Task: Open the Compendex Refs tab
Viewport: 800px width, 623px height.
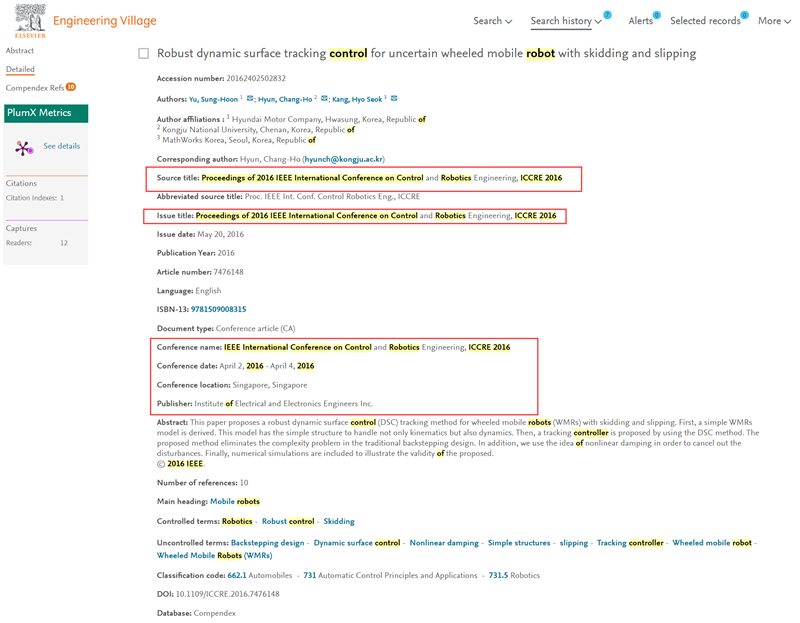Action: pos(35,88)
